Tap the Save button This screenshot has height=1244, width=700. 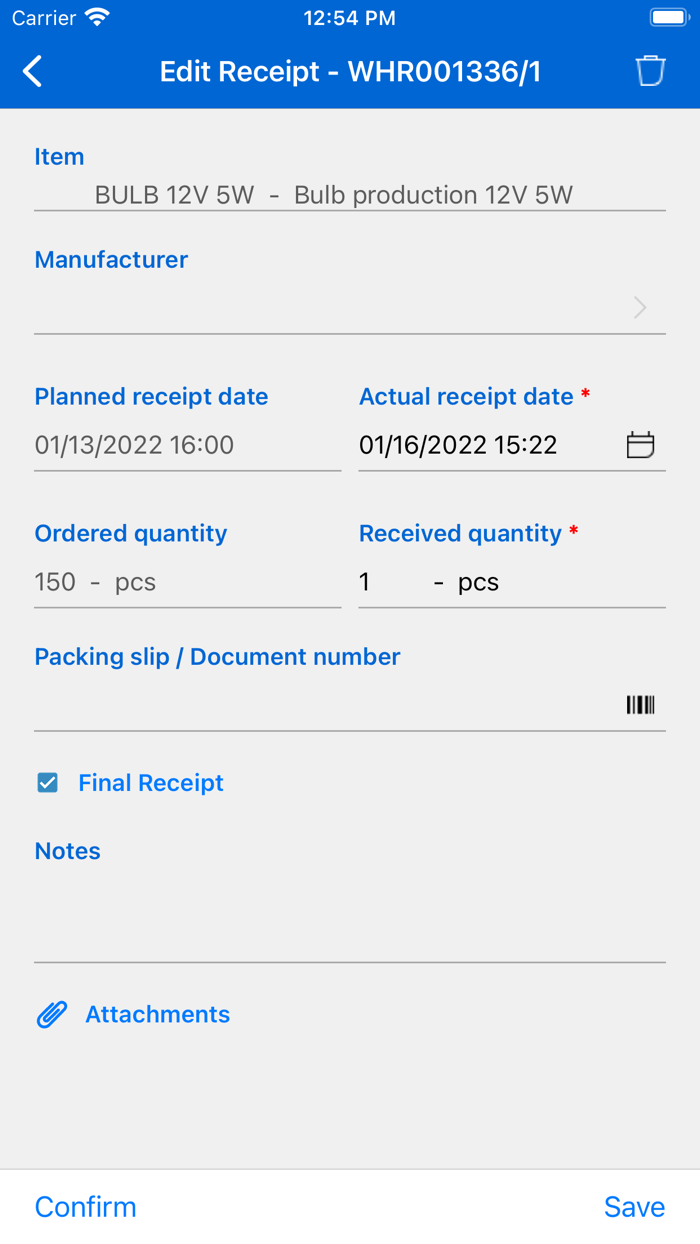(634, 1207)
